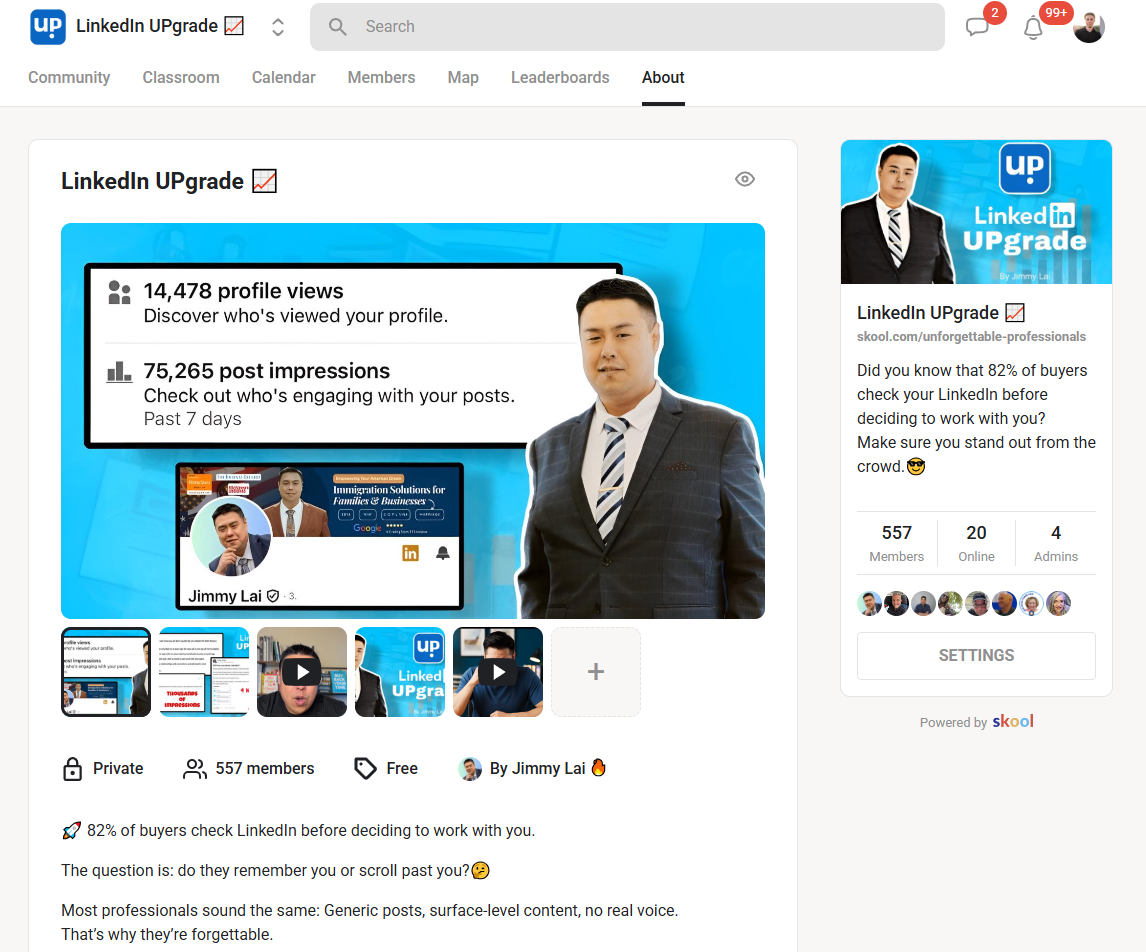This screenshot has height=952, width=1146.
Task: Open the skool link under Powered by
Action: pos(1012,721)
